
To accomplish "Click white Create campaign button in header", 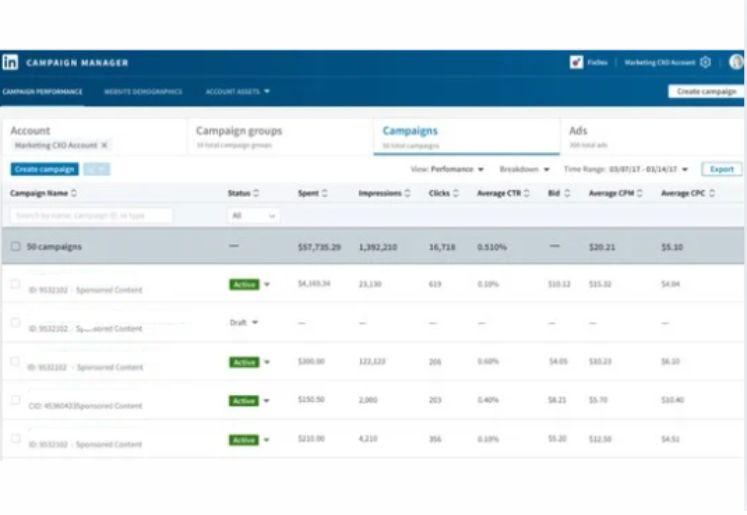I will point(706,91).
